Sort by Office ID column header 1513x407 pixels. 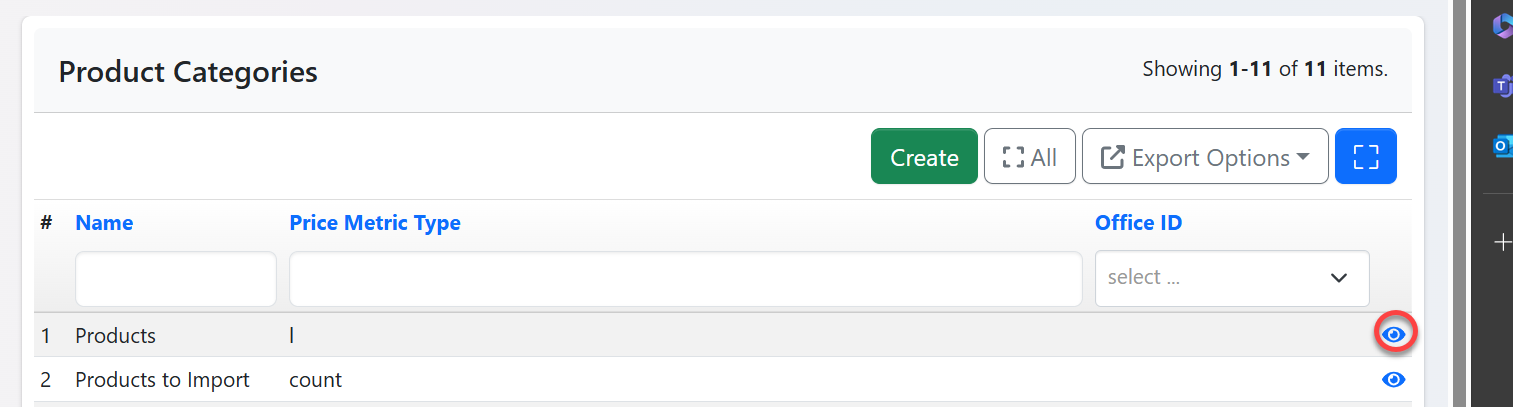click(x=1138, y=223)
